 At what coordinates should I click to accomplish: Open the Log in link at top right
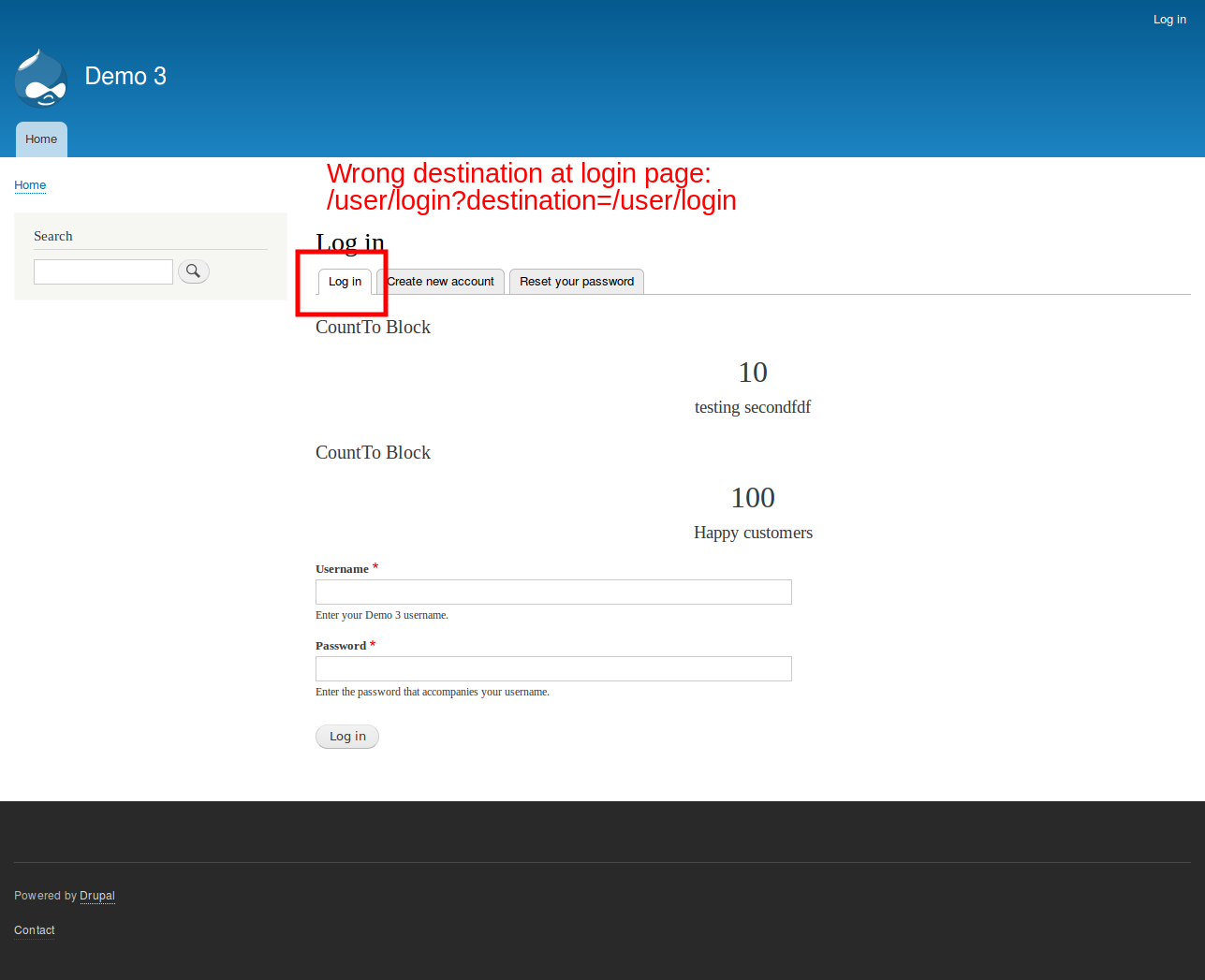(1169, 19)
